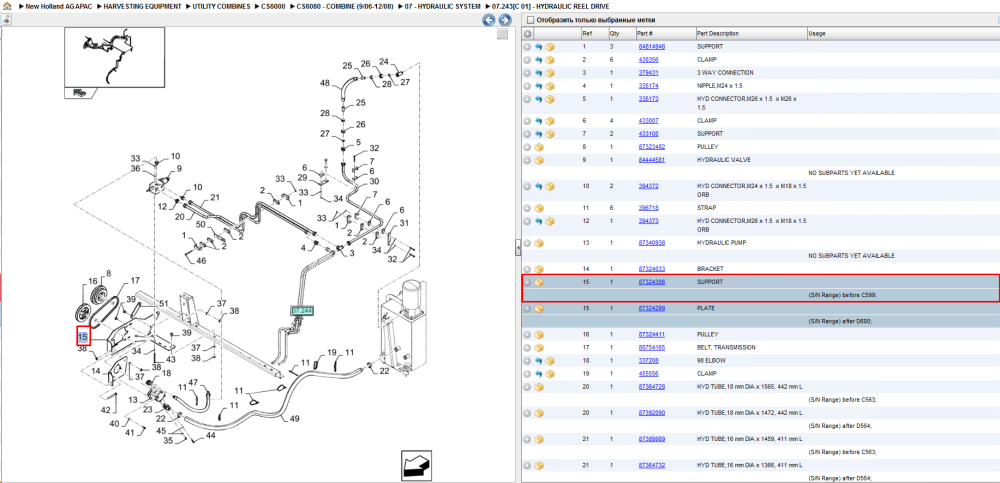Open part number 87340938 link

point(652,242)
